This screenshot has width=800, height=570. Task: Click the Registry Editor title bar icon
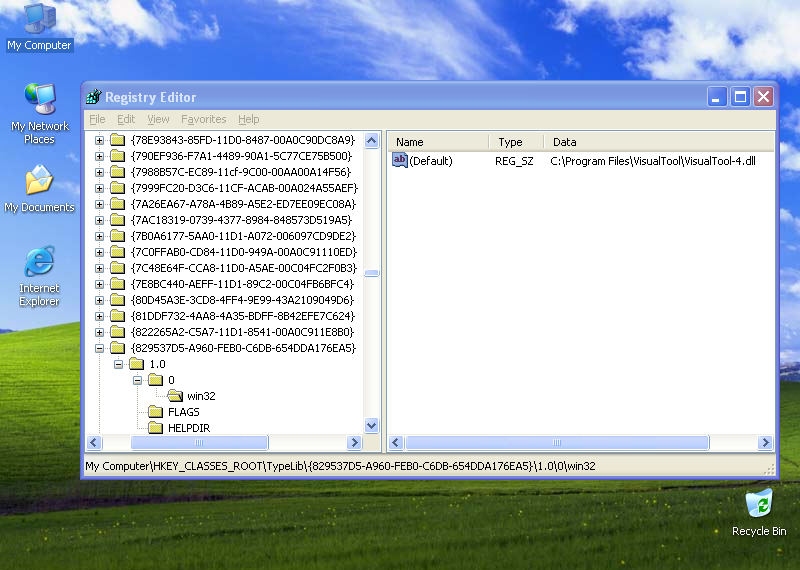pyautogui.click(x=94, y=96)
